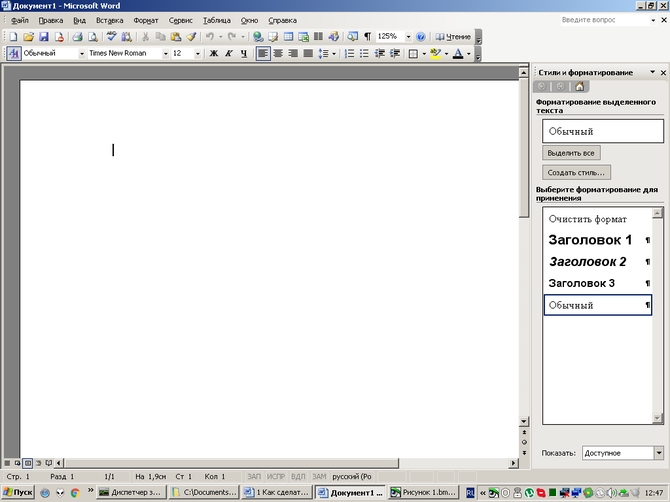This screenshot has height=502, width=670.
Task: Open the font color picker arrow
Action: pos(469,53)
